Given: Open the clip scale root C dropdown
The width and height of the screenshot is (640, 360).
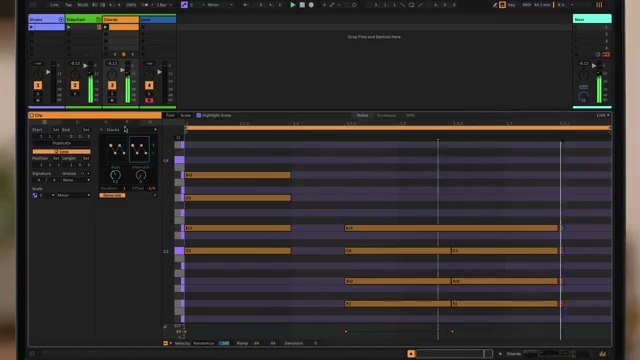Looking at the screenshot, I should (47, 195).
